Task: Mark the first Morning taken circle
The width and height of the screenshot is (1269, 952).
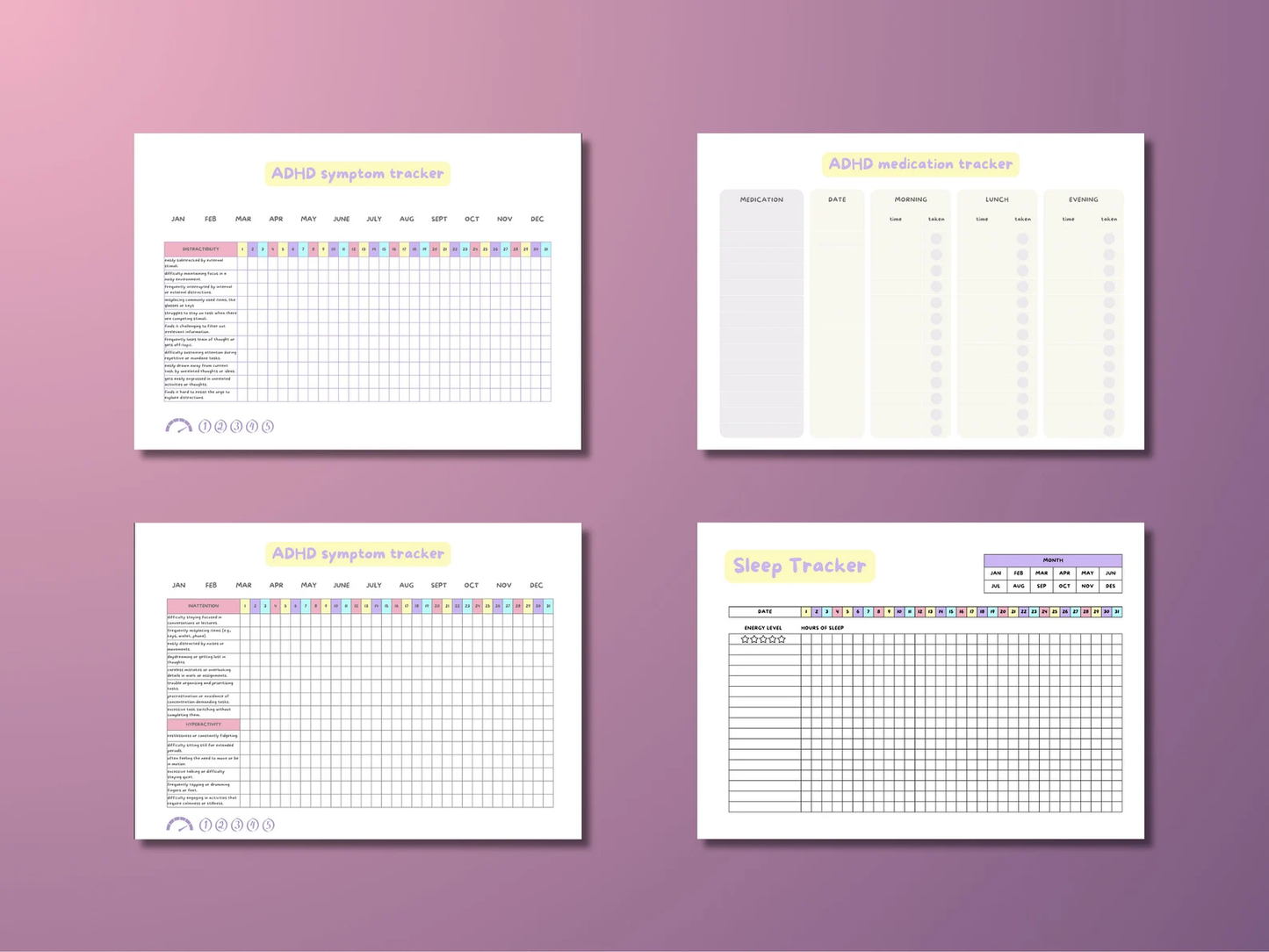Action: (936, 239)
